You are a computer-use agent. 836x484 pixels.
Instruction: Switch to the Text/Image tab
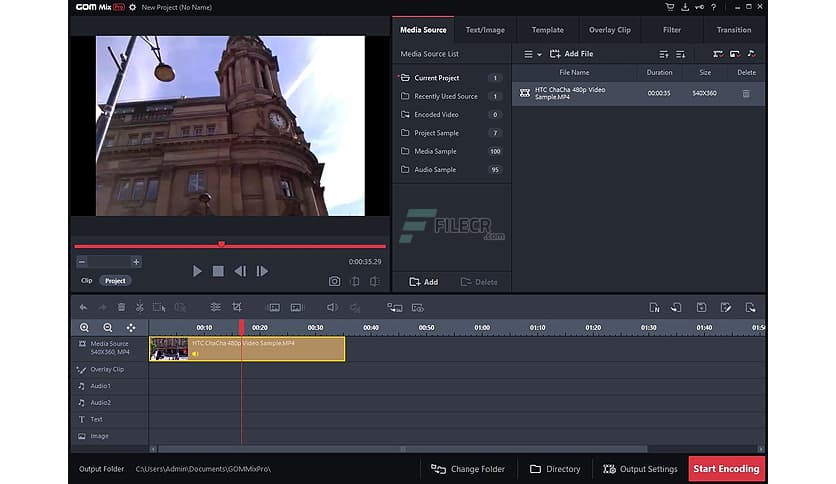pos(485,30)
